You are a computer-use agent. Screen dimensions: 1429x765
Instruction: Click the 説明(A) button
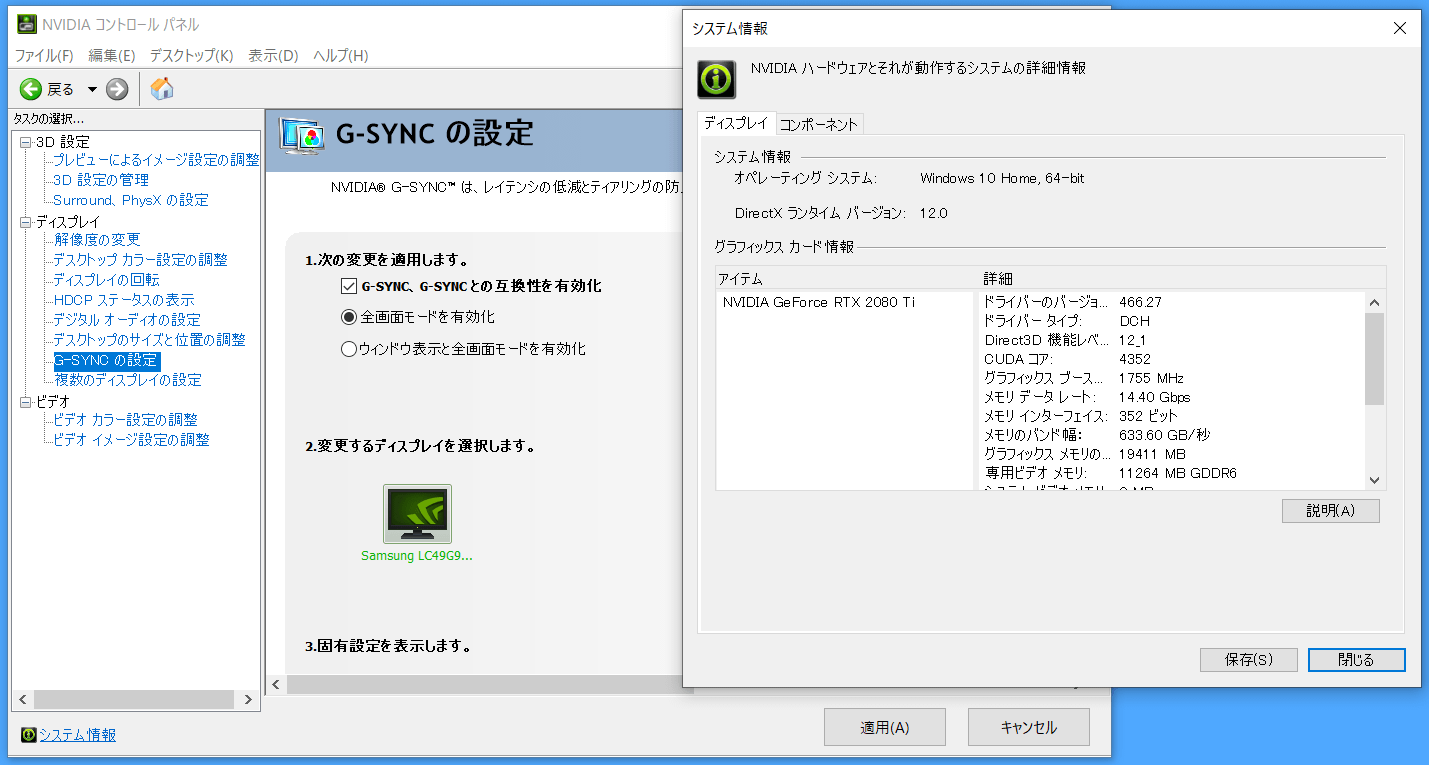coord(1331,511)
